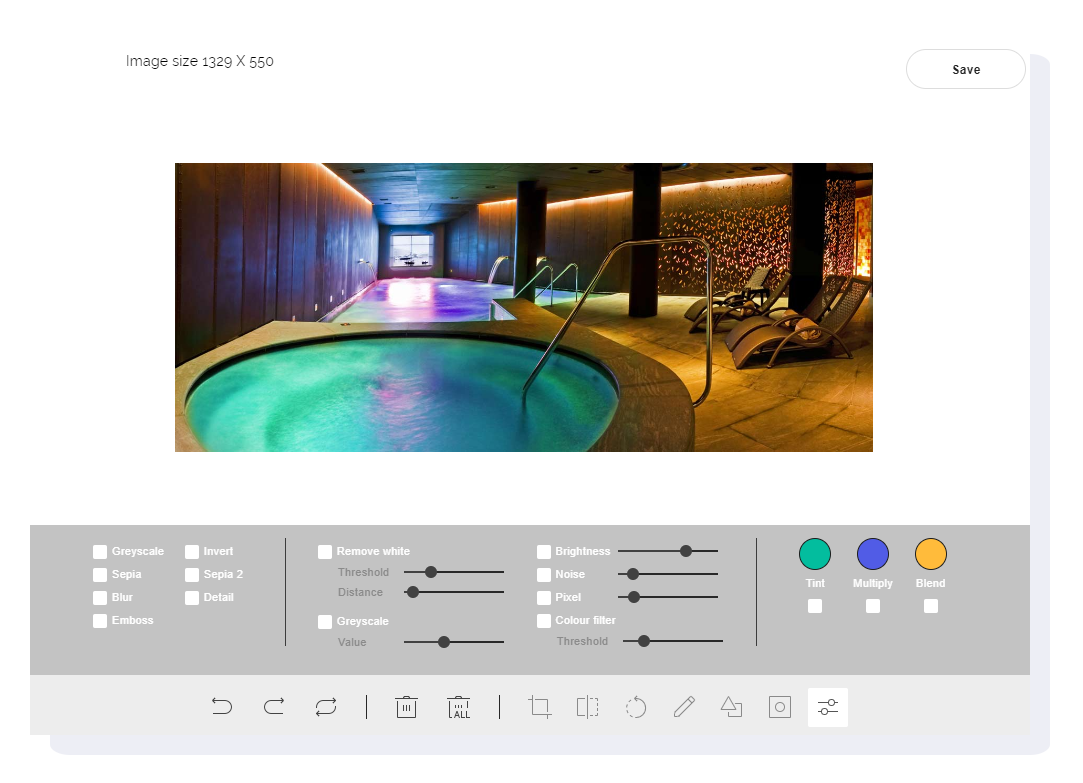Select the crop tool
This screenshot has height=783, width=1083.
pos(540,707)
